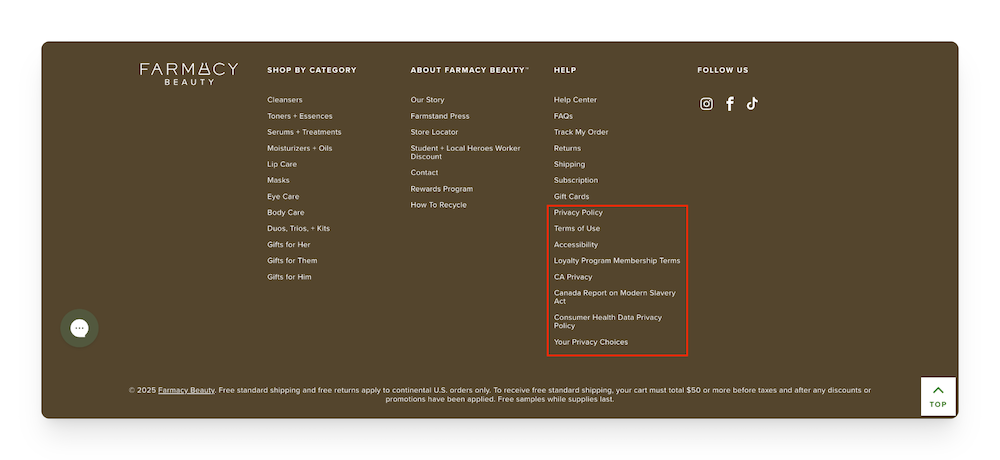The height and width of the screenshot is (460, 1000).
Task: Open the Cleansers category link
Action: coord(284,100)
